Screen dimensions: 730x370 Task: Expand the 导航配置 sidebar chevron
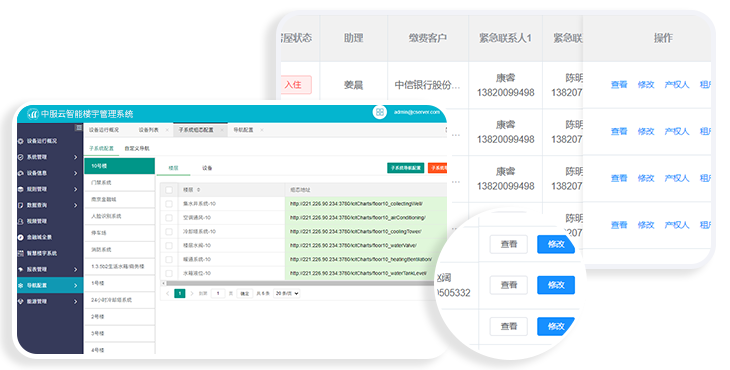pyautogui.click(x=75, y=285)
